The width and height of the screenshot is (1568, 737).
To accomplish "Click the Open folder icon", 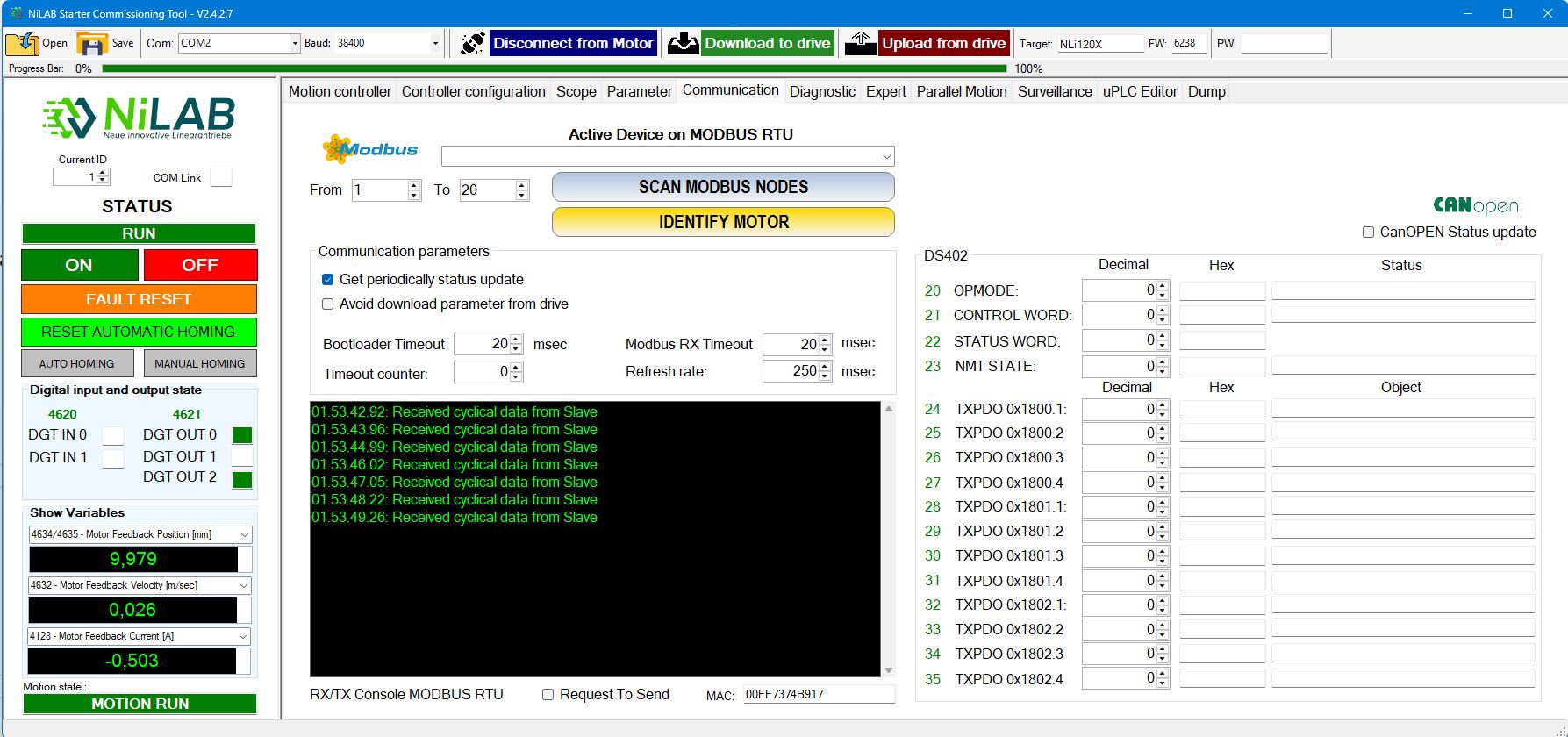I will tap(23, 43).
